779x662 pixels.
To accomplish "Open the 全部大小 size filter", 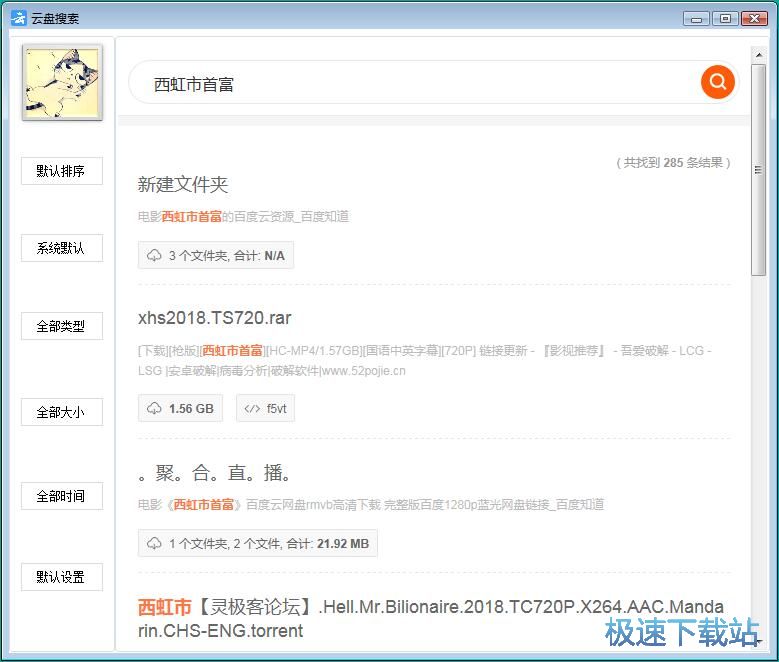I will click(62, 412).
